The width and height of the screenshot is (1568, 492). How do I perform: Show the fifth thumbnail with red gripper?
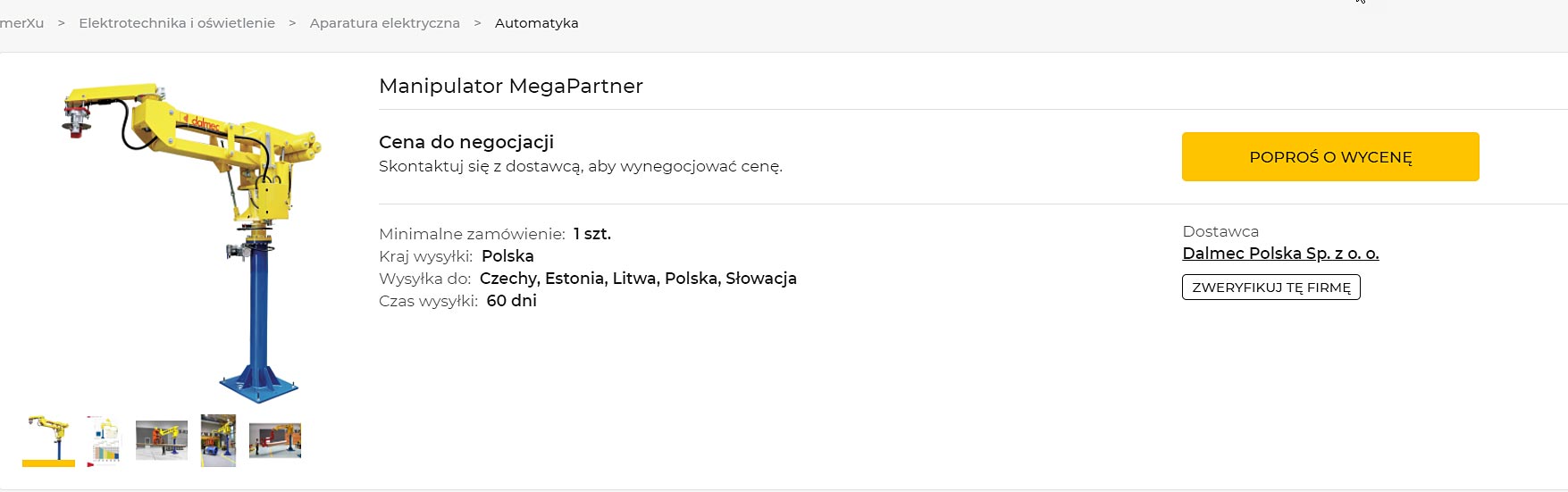pos(275,440)
